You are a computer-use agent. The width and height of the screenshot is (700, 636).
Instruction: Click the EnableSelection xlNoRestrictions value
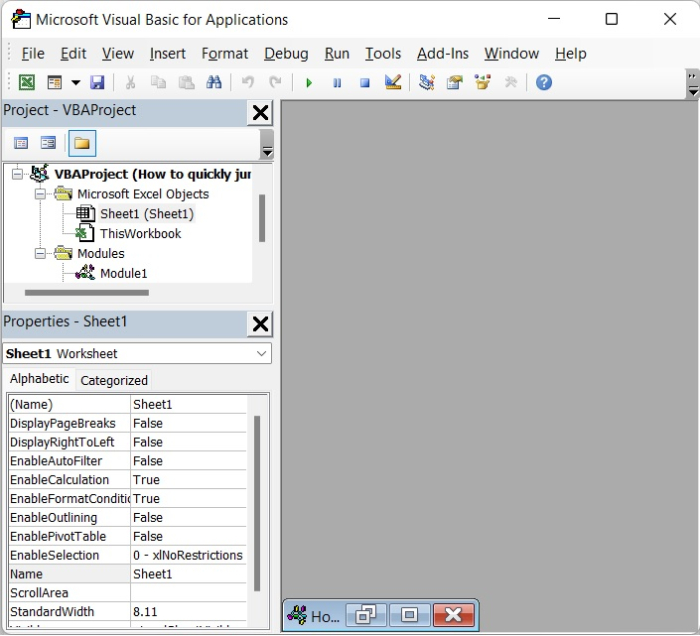pyautogui.click(x=188, y=555)
